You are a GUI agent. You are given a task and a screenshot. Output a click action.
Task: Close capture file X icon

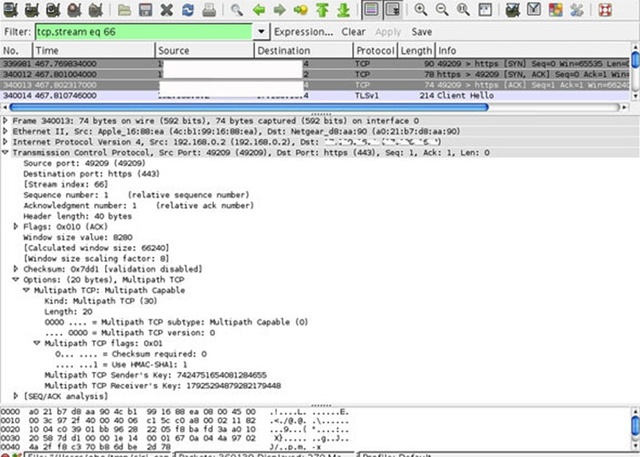(x=167, y=9)
